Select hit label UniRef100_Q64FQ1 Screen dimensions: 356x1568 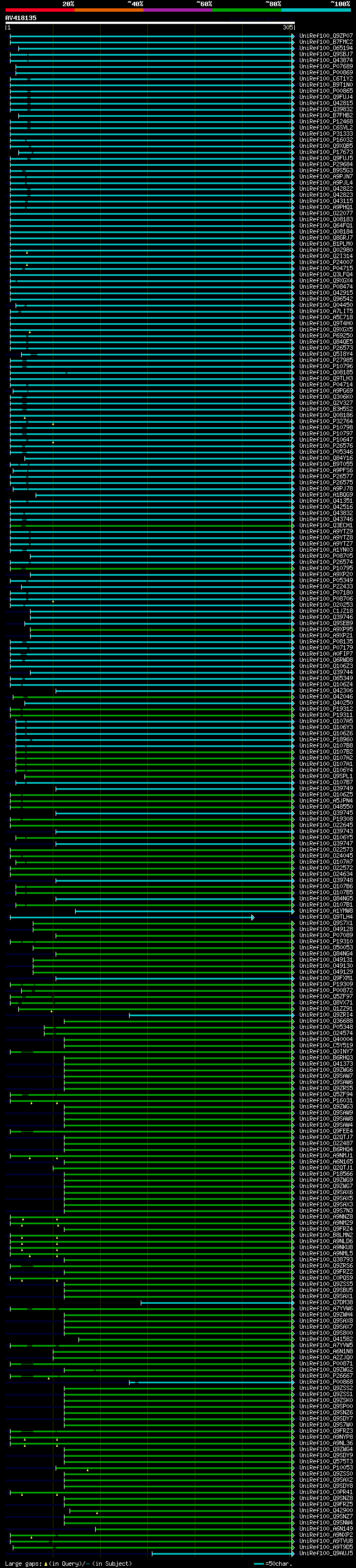326,225
